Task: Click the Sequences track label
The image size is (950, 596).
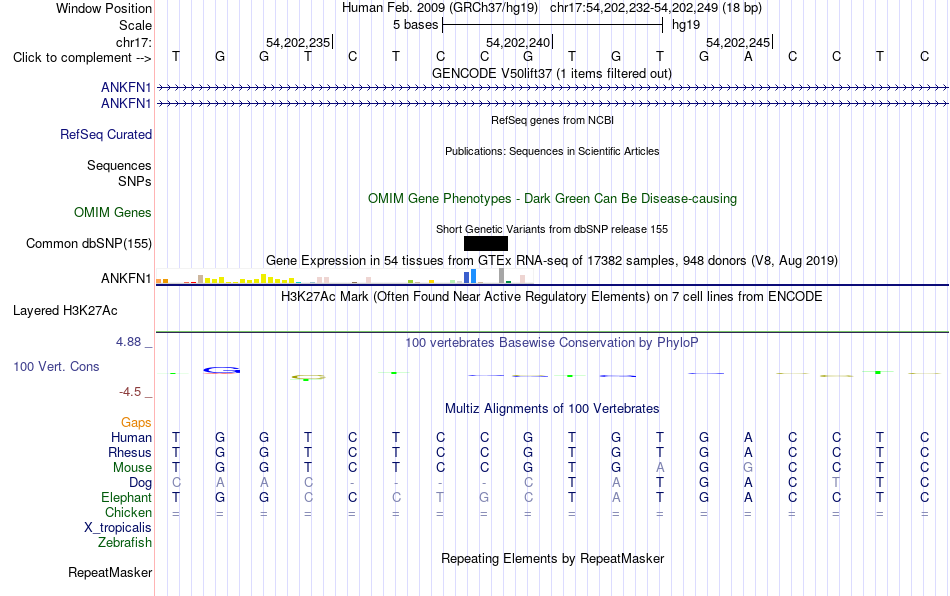Action: (119, 165)
